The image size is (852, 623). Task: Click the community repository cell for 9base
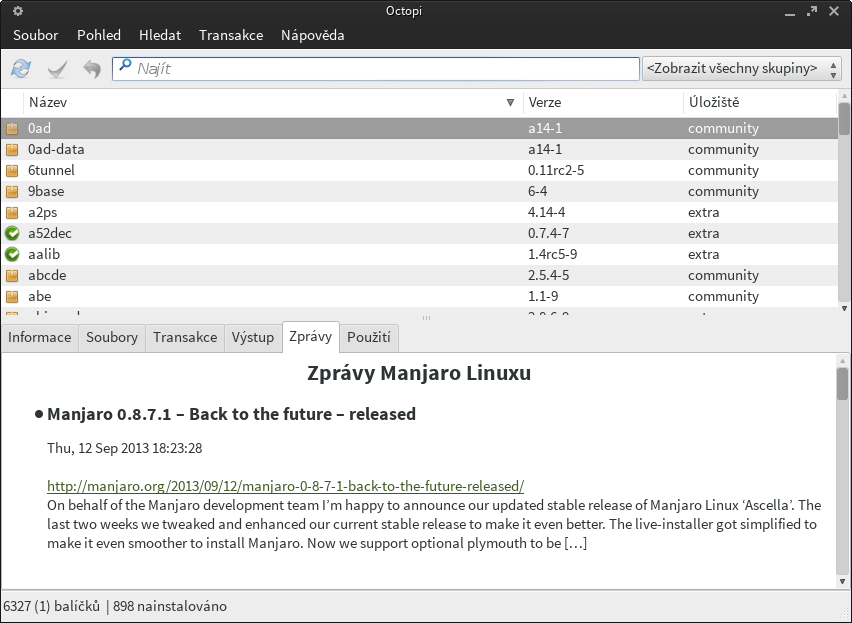(x=723, y=192)
